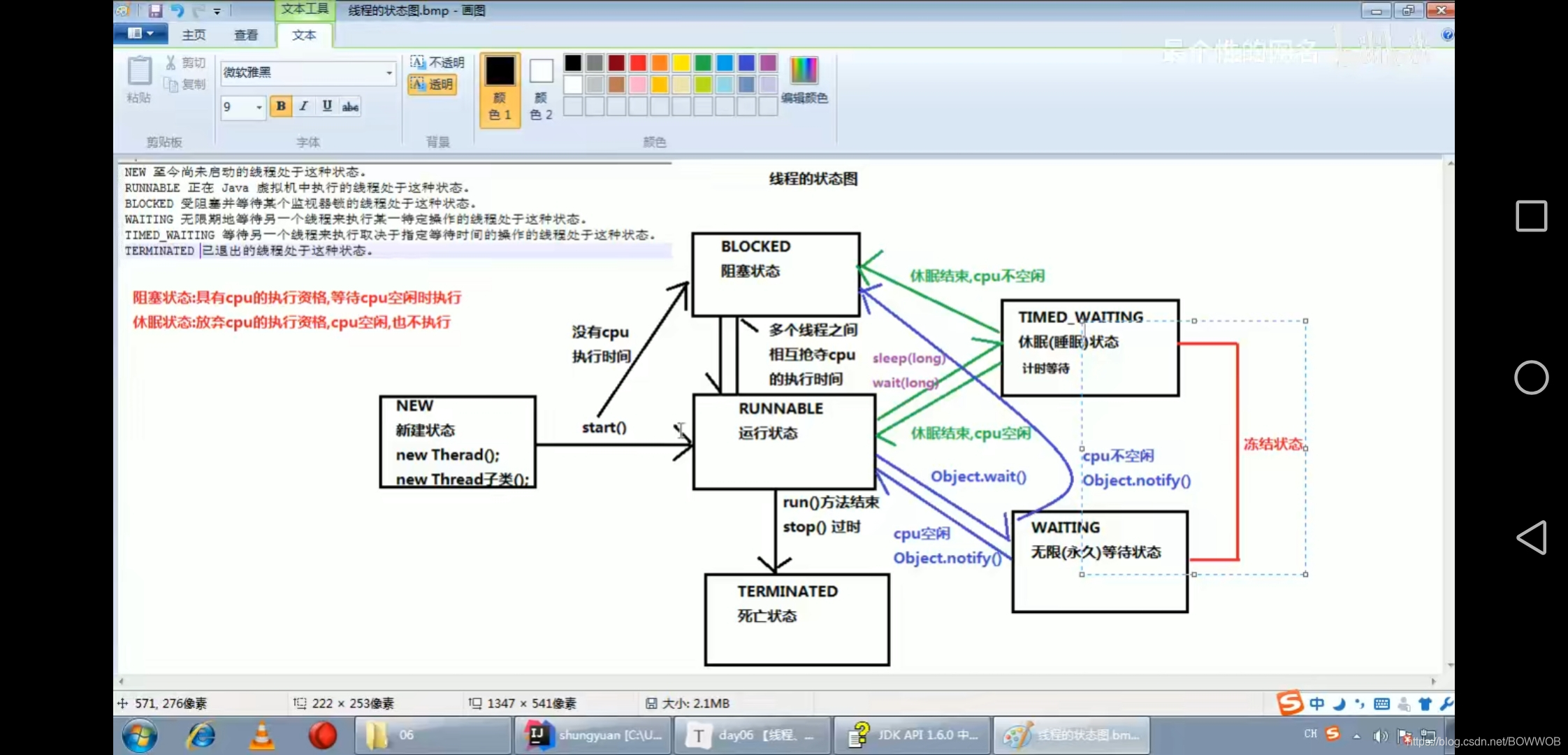This screenshot has width=1568, height=755.
Task: Switch to the 主页 ribbon tab
Action: [194, 35]
